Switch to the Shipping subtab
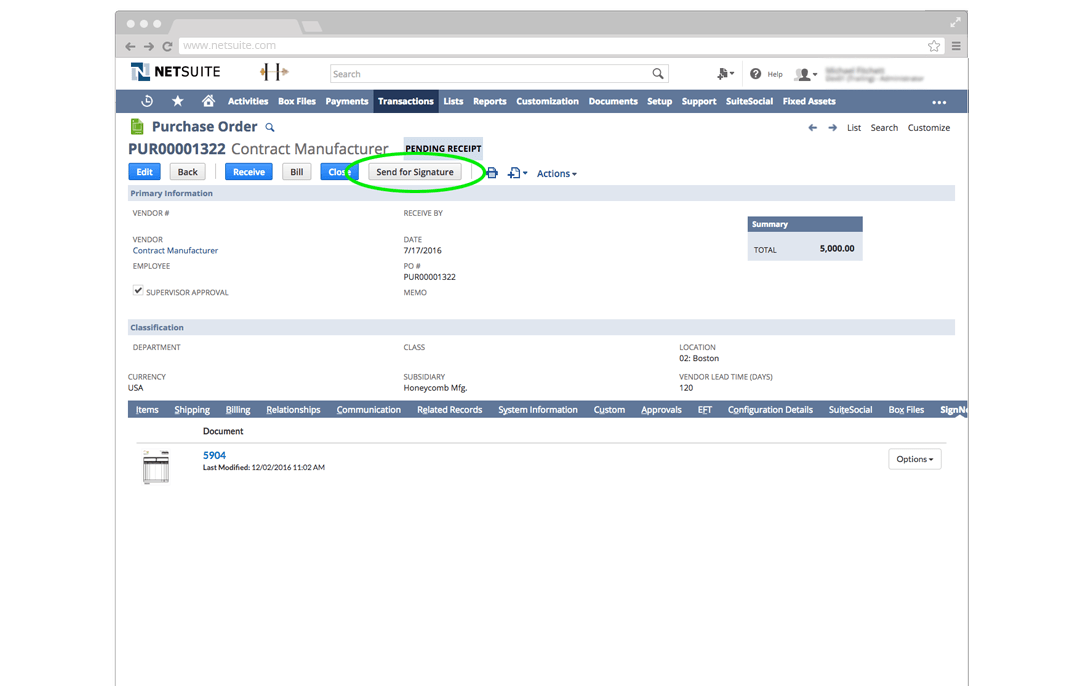The image size is (1080, 686). pos(192,410)
